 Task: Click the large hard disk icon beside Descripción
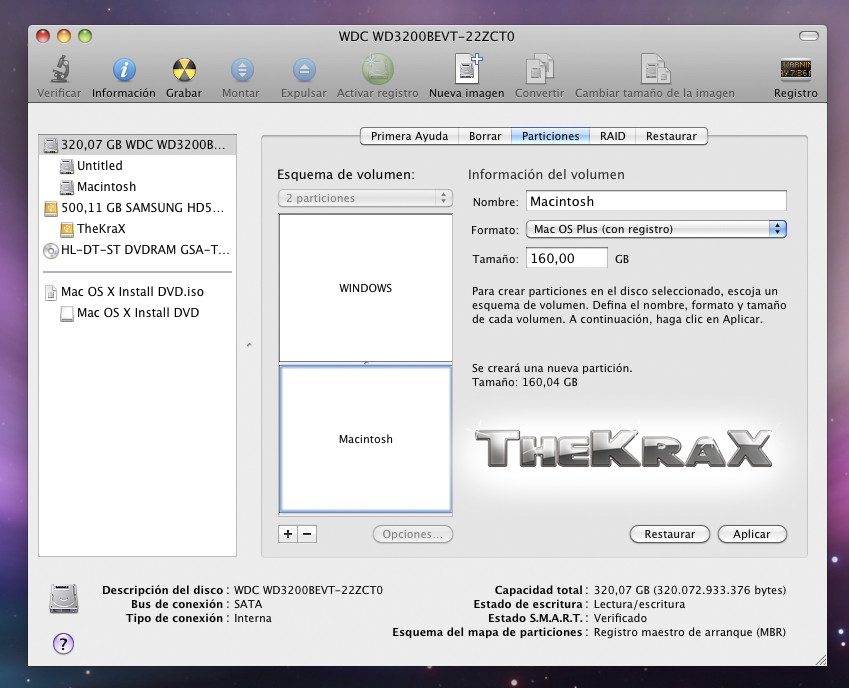click(x=64, y=599)
